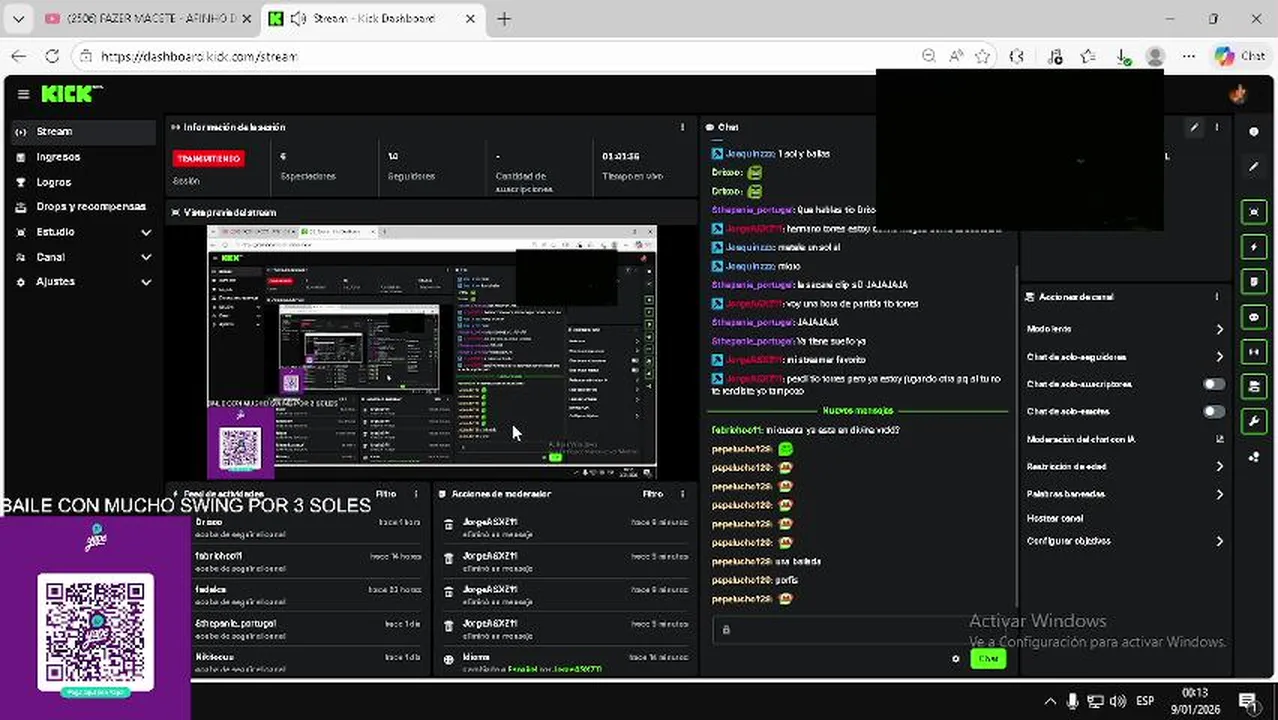Image resolution: width=1278 pixels, height=720 pixels.
Task: Open the taskbar volume icon
Action: [1118, 701]
